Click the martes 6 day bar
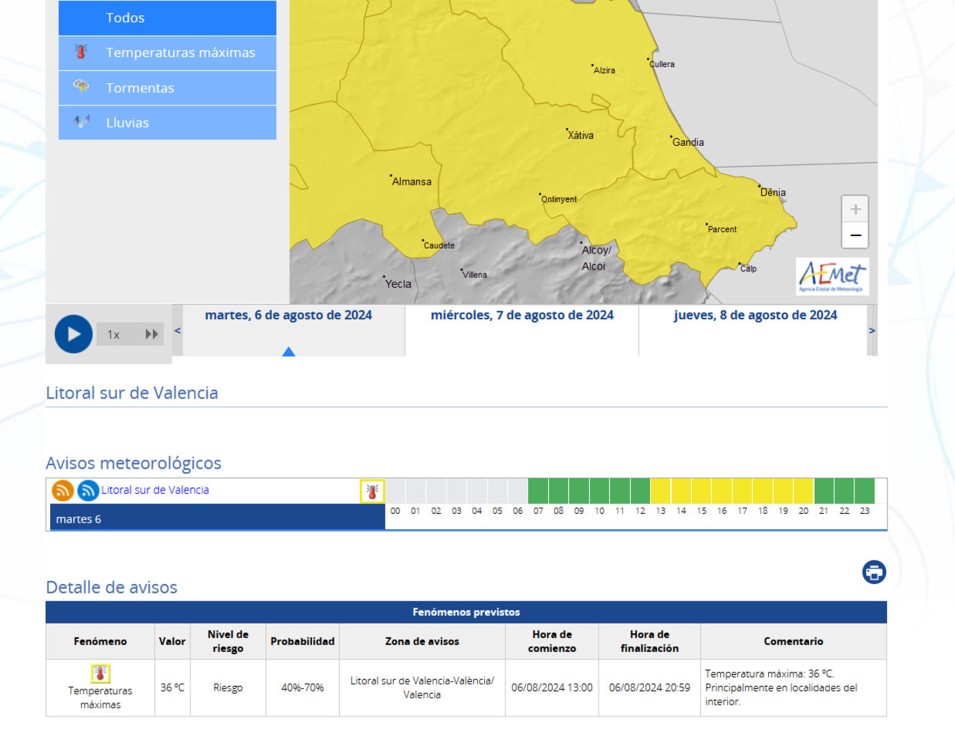The width and height of the screenshot is (955, 736). click(x=217, y=518)
